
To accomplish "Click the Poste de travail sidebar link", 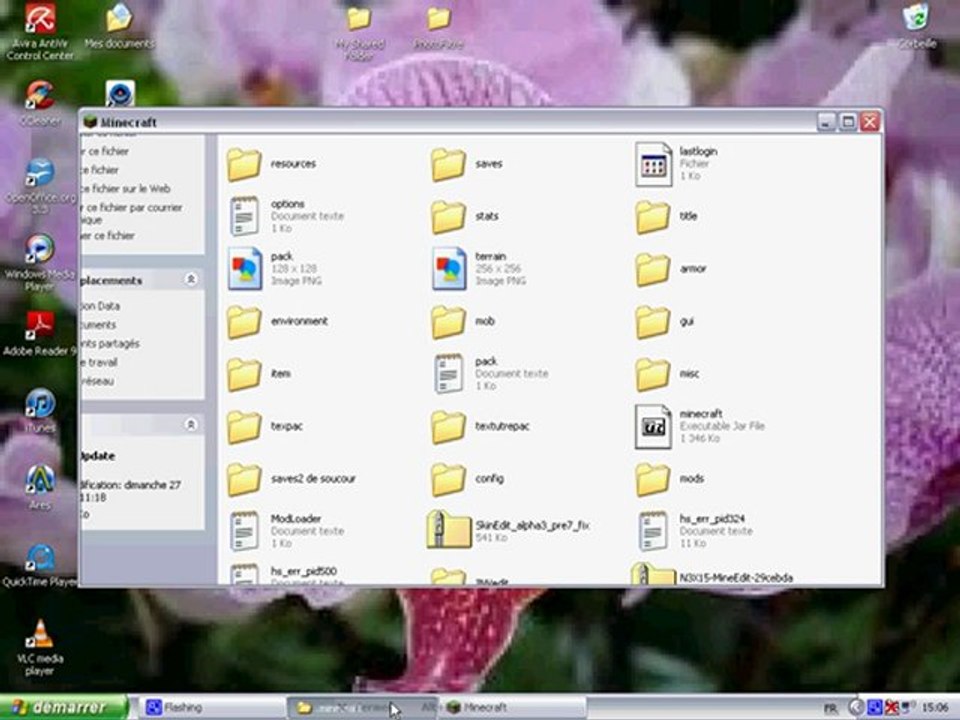I will (x=99, y=362).
